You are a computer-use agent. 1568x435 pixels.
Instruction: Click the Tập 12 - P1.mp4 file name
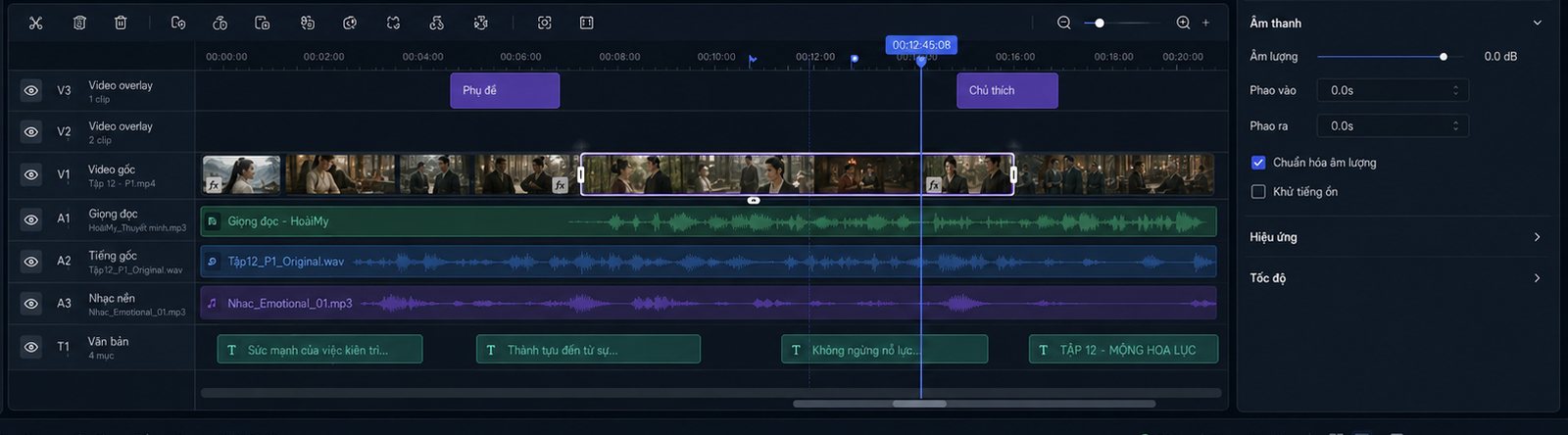click(x=122, y=184)
